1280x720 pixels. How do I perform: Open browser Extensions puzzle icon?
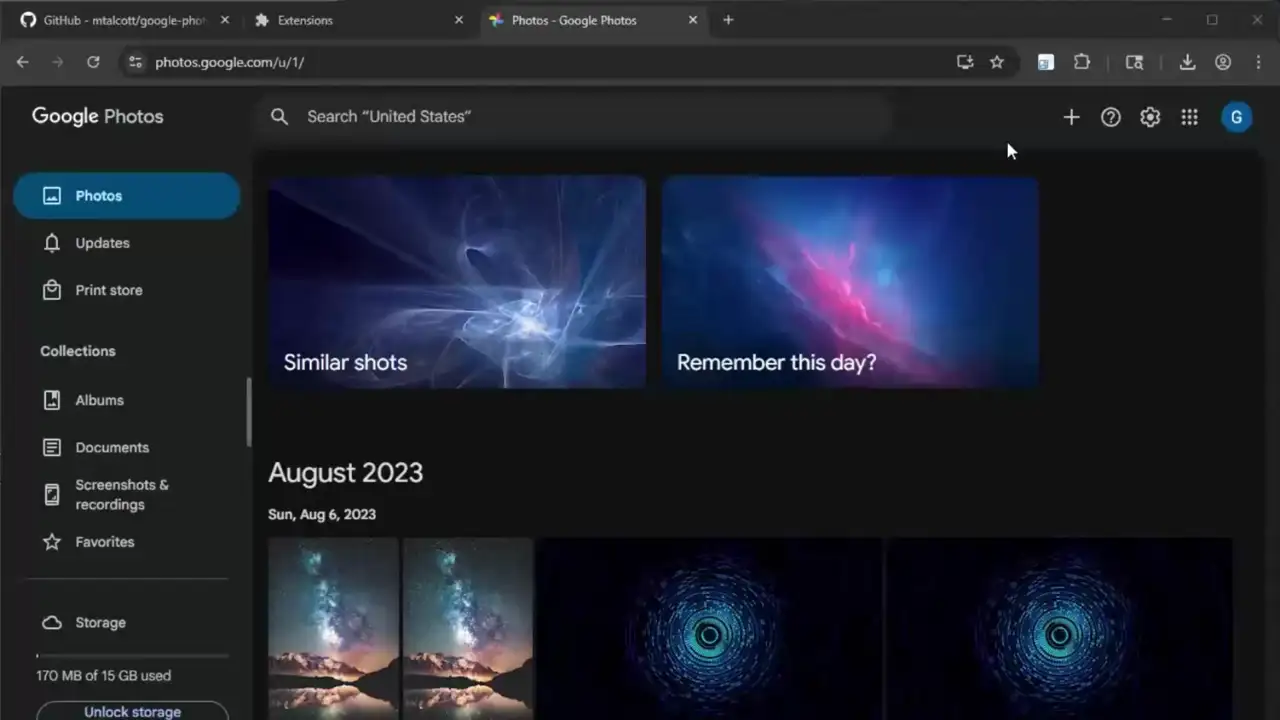click(1081, 62)
